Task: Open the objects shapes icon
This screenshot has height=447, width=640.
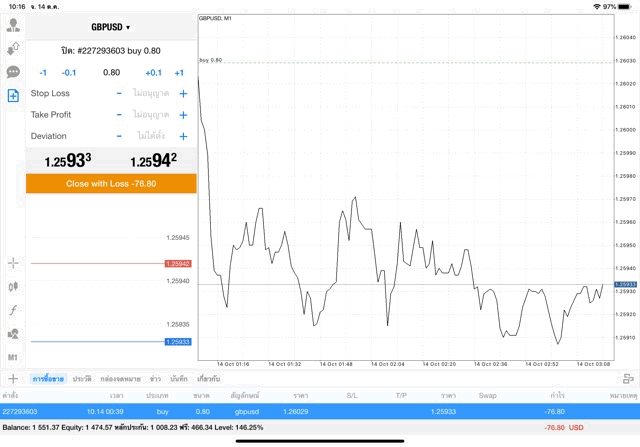Action: (13, 334)
